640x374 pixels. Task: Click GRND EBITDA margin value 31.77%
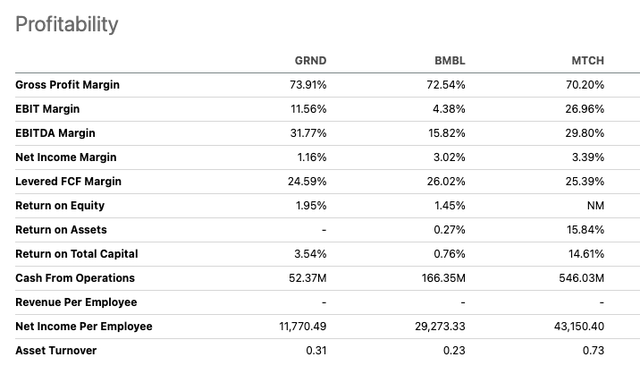tap(308, 133)
